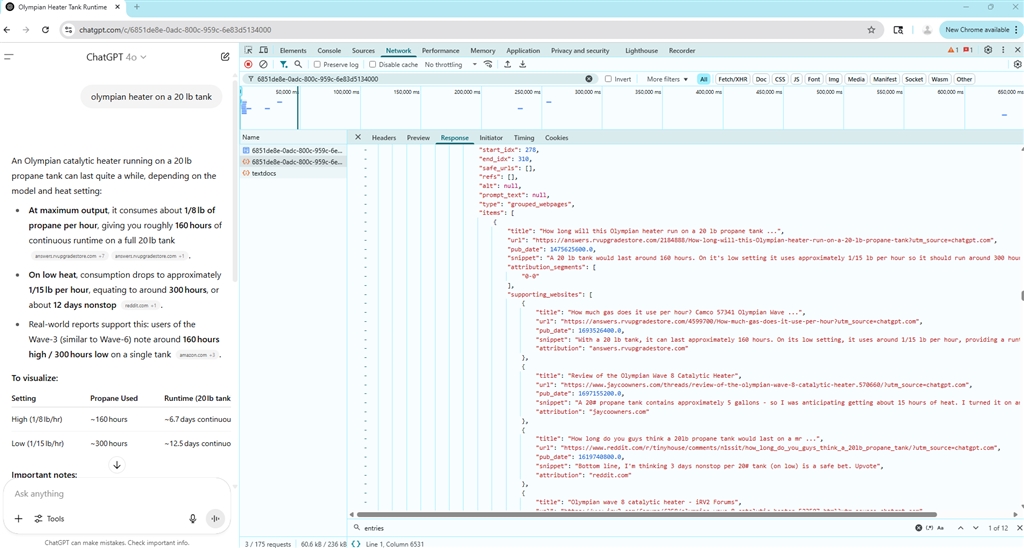This screenshot has width=1024, height=548.
Task: Filter requests by Wasm type
Action: click(939, 79)
